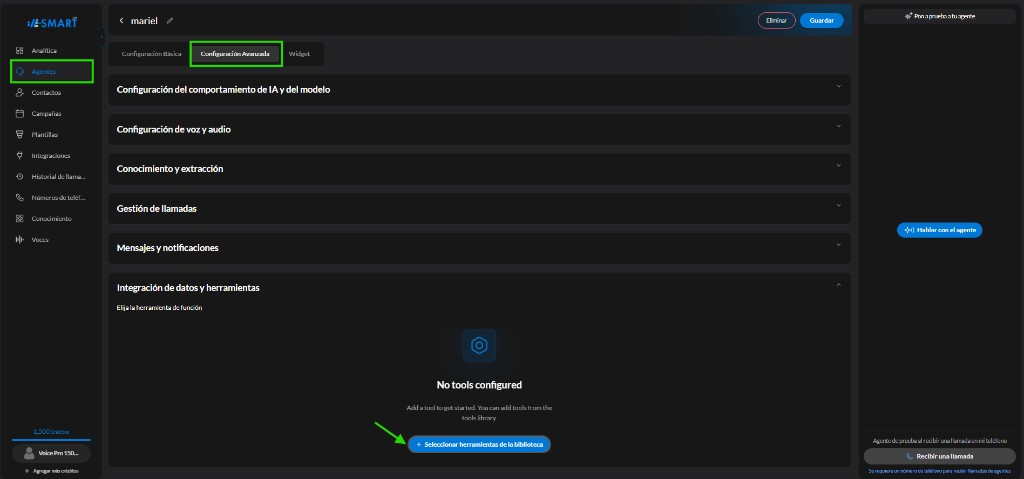
Task: Open the Analítica dashboard icon in sidebar
Action: click(x=20, y=50)
